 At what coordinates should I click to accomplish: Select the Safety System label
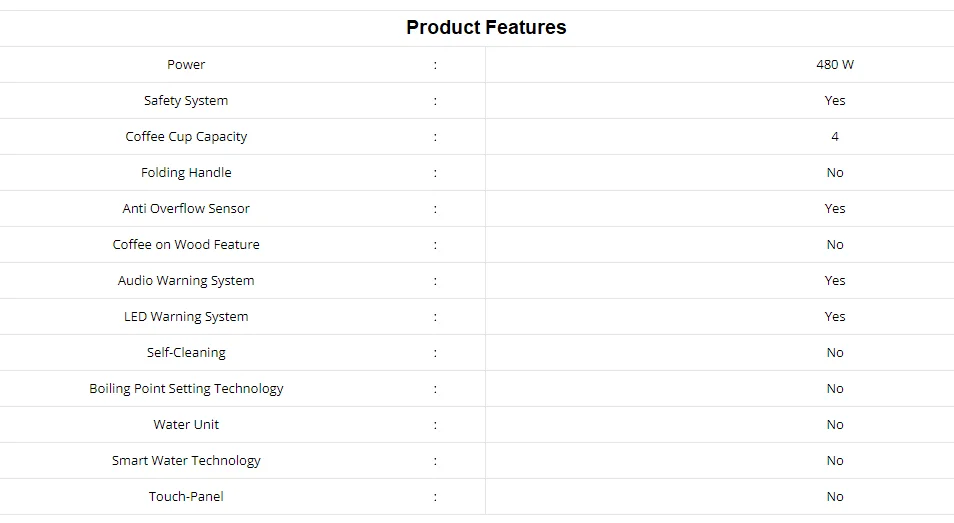pyautogui.click(x=186, y=101)
